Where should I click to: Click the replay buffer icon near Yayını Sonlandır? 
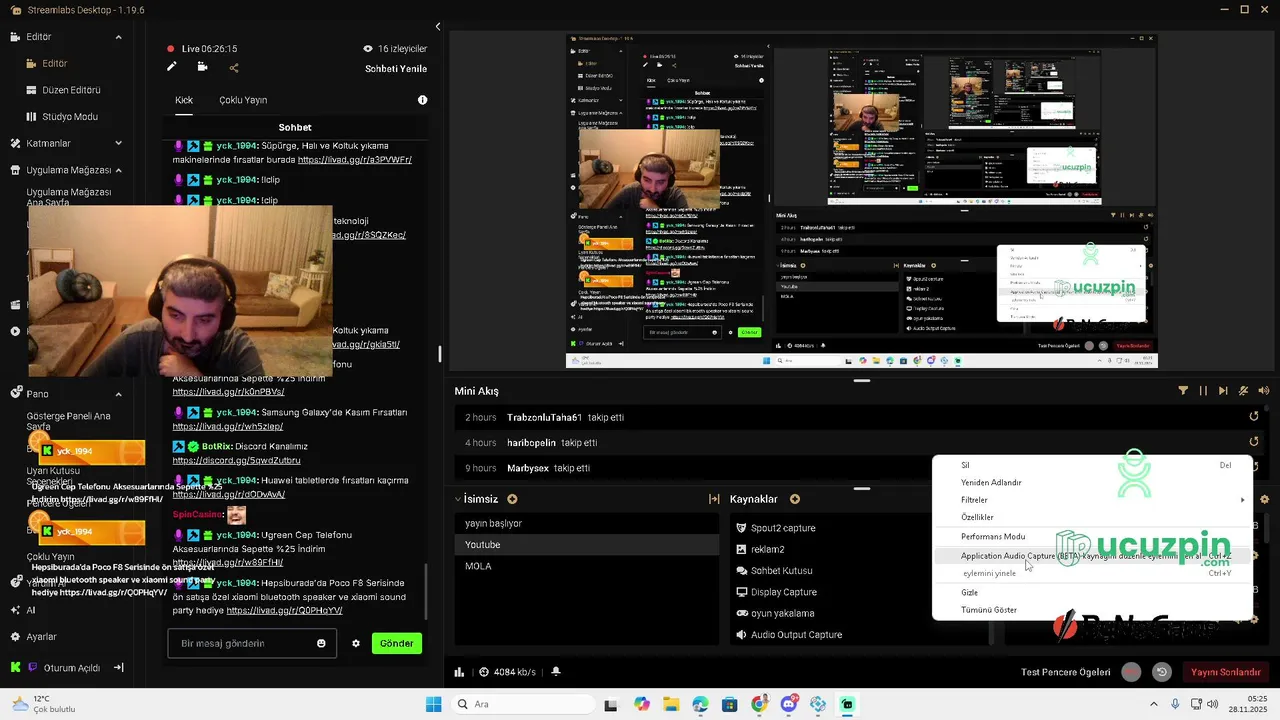click(x=1161, y=672)
